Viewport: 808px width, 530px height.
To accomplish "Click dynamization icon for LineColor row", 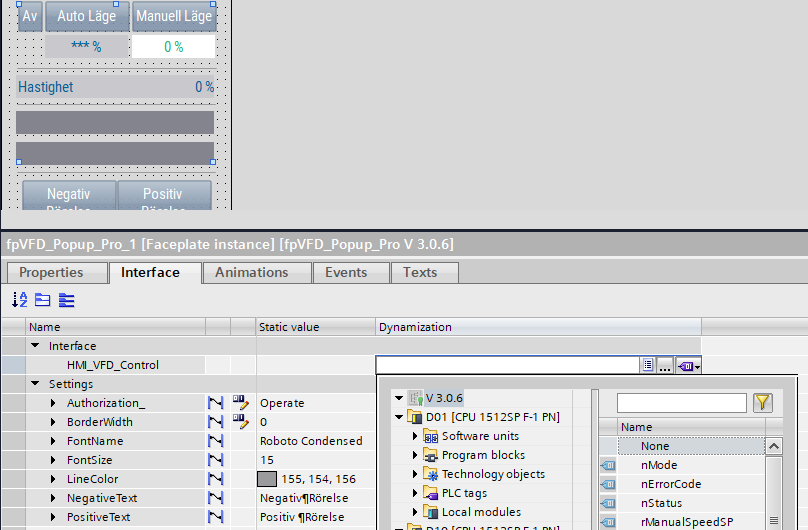I will tap(215, 479).
